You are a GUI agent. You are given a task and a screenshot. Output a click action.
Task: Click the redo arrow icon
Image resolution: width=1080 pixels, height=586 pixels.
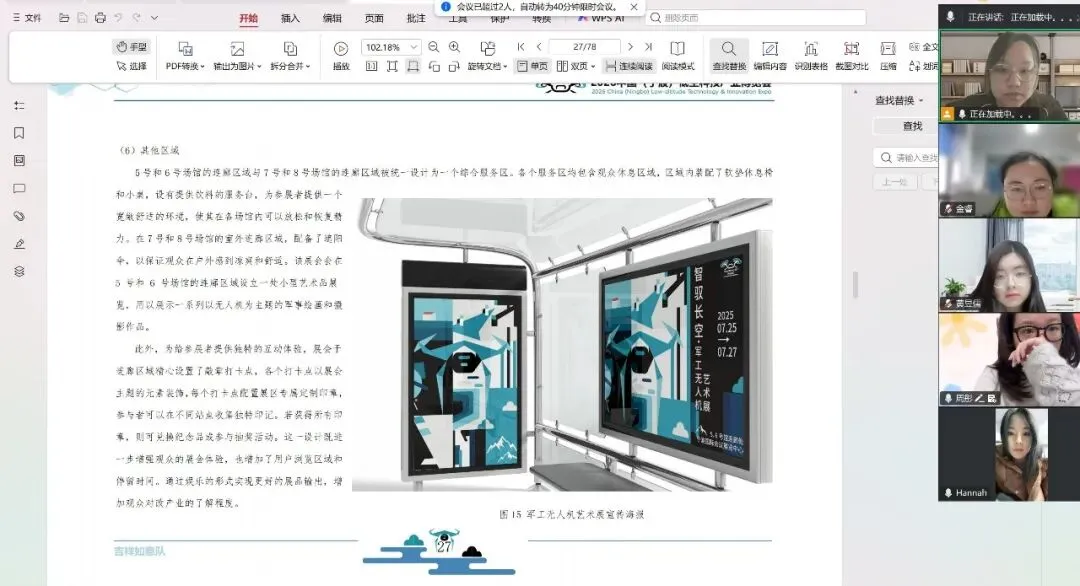tap(136, 18)
